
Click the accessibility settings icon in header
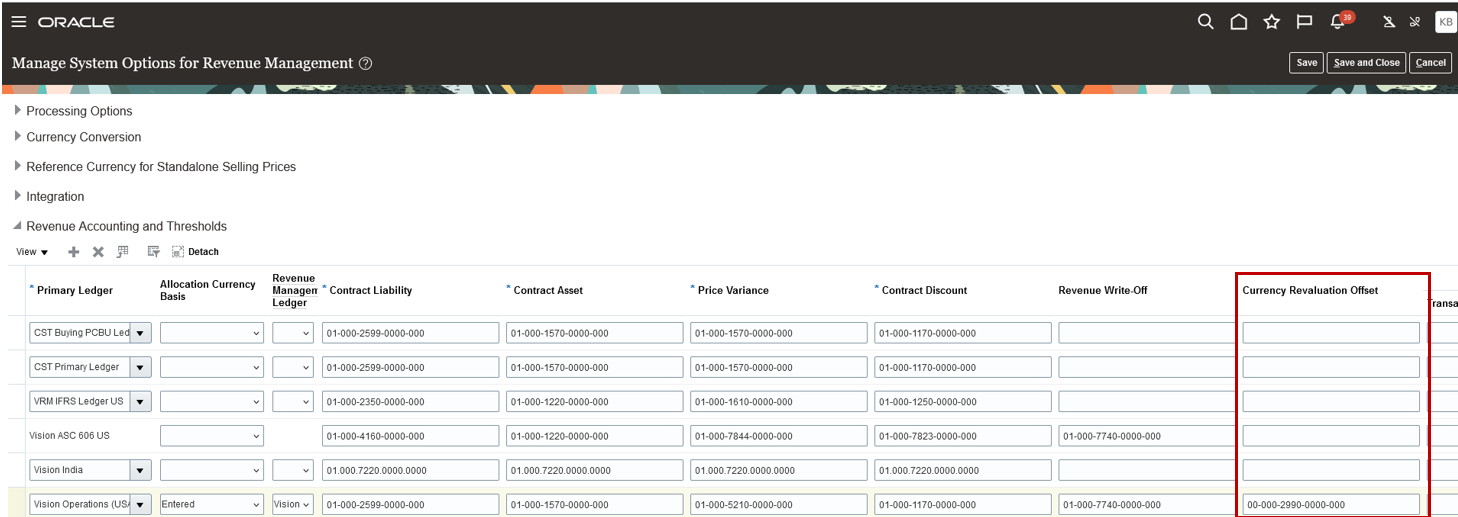1389,22
